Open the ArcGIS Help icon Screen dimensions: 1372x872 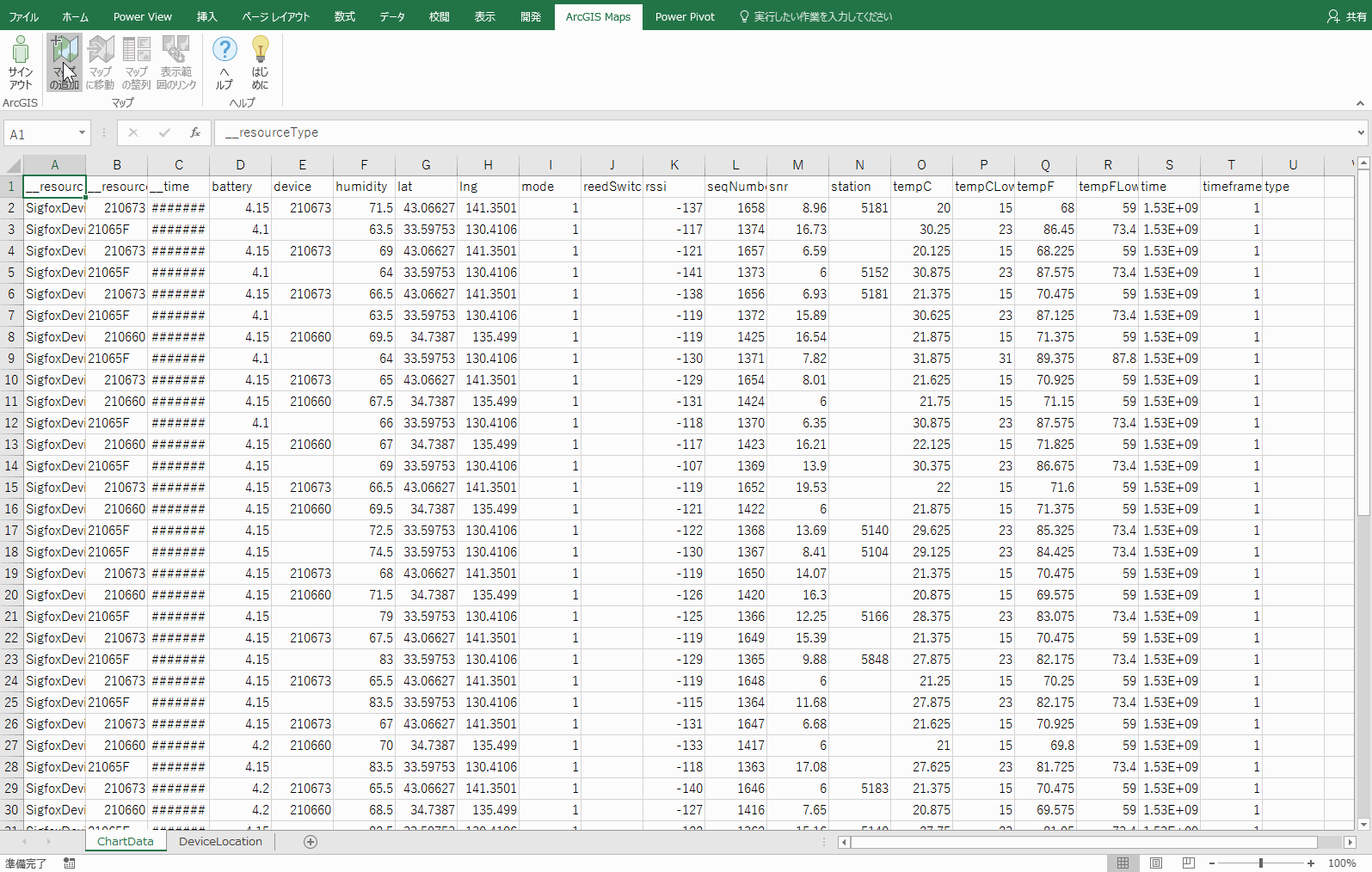pyautogui.click(x=225, y=62)
